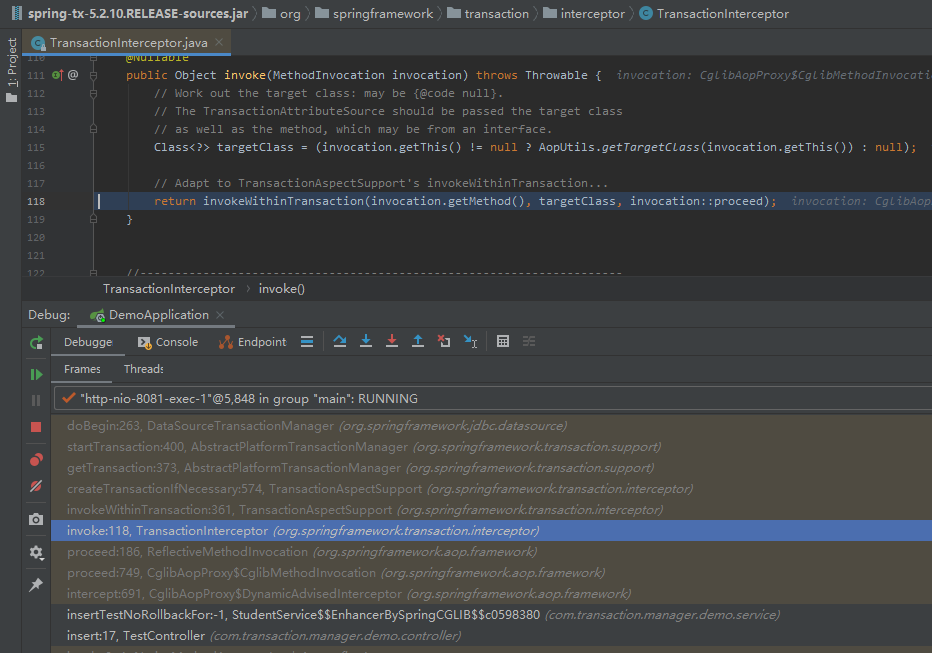This screenshot has height=653, width=932.
Task: Click interceptor breadcrumb folder
Action: (584, 14)
